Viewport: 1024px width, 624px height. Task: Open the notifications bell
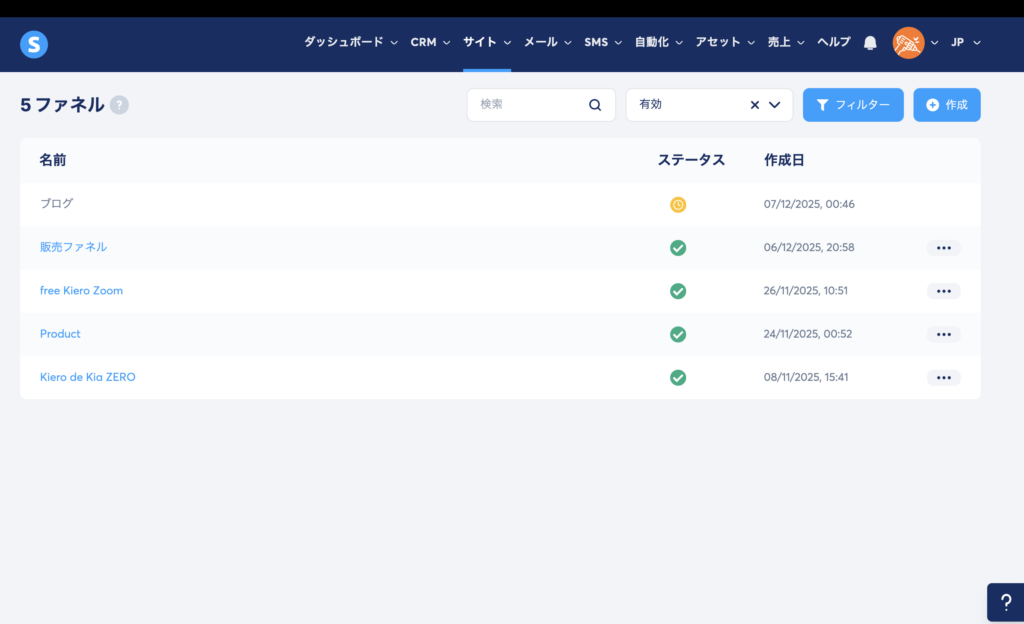870,43
